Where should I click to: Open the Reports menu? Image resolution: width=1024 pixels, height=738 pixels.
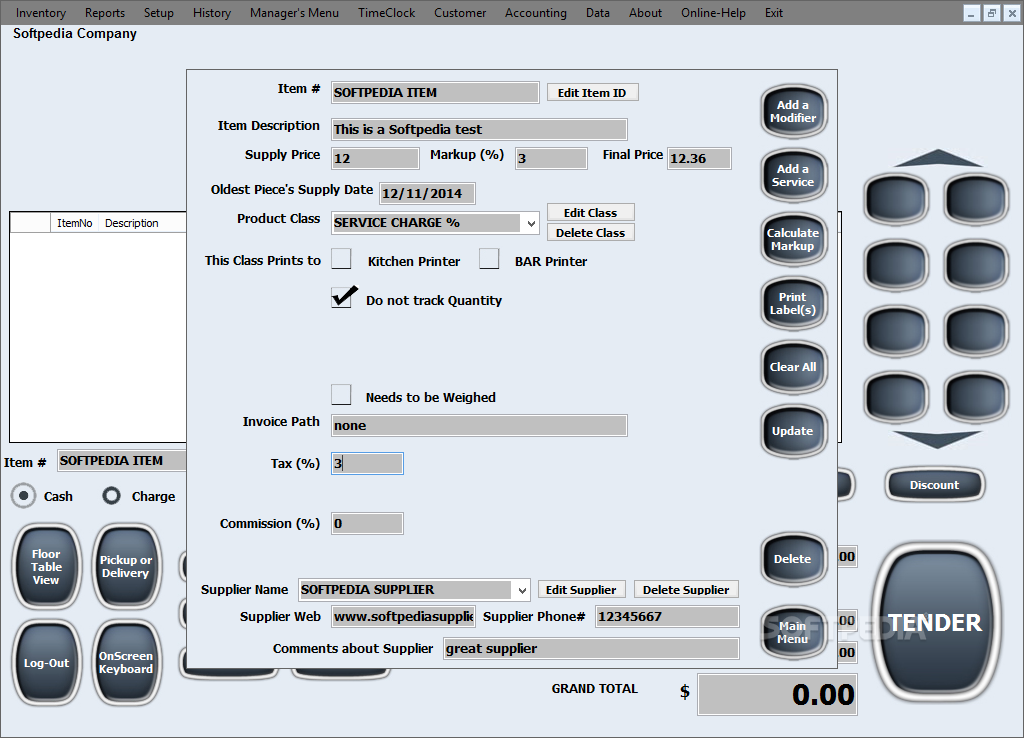click(104, 12)
